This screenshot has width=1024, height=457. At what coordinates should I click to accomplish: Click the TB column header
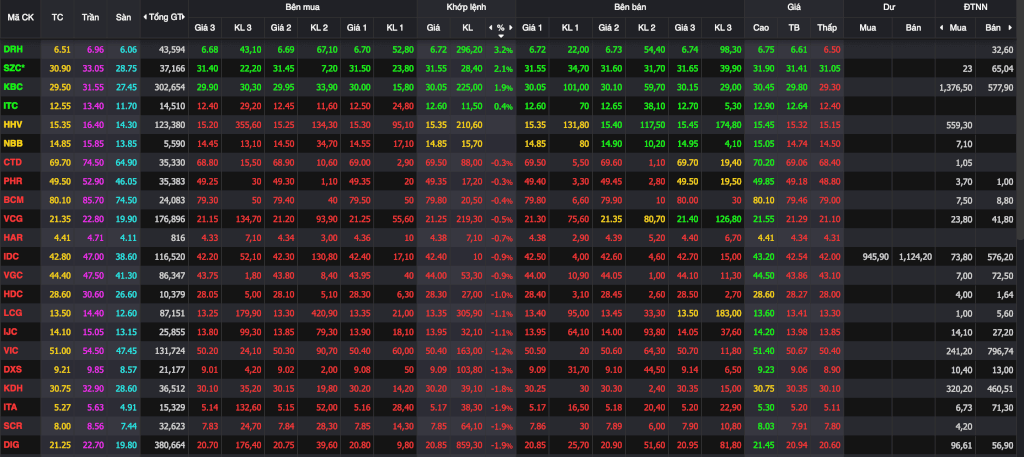point(793,27)
